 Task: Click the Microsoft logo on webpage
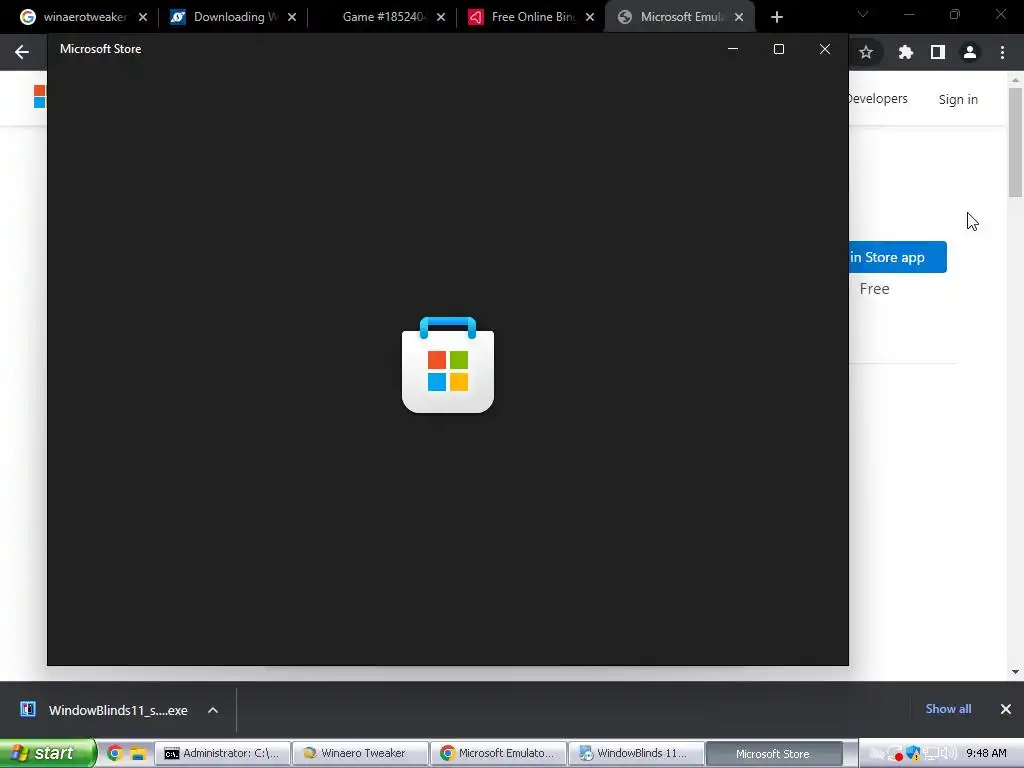(40, 97)
